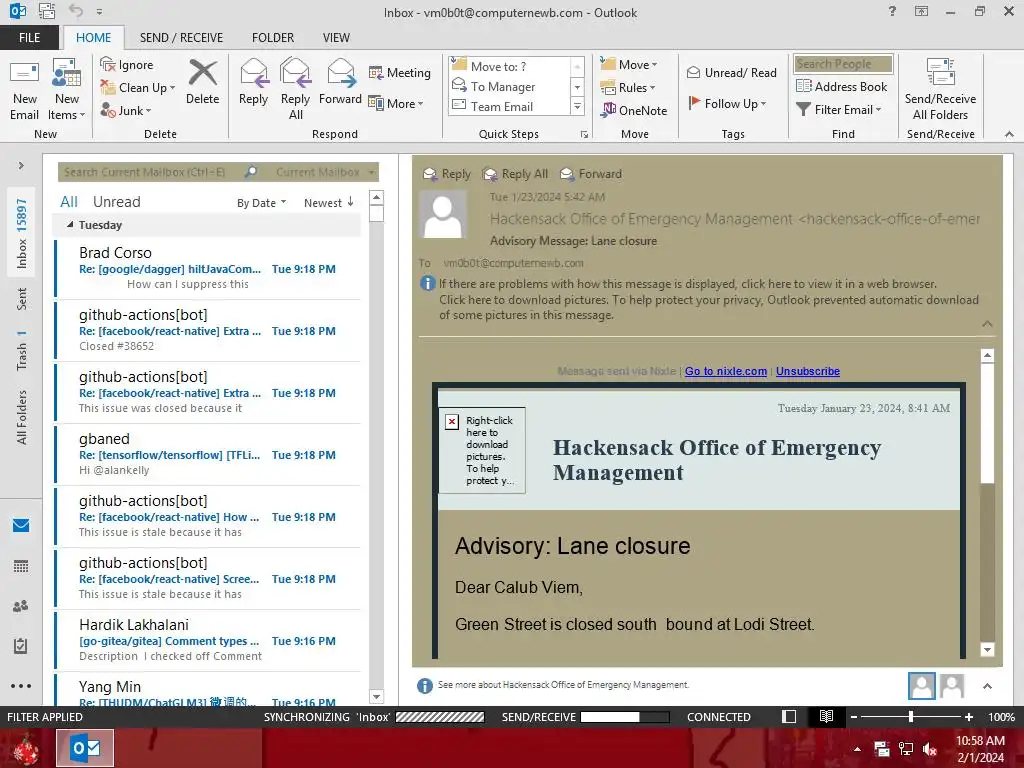This screenshot has width=1024, height=768.
Task: Switch to Tasks view icon
Action: [x=21, y=646]
